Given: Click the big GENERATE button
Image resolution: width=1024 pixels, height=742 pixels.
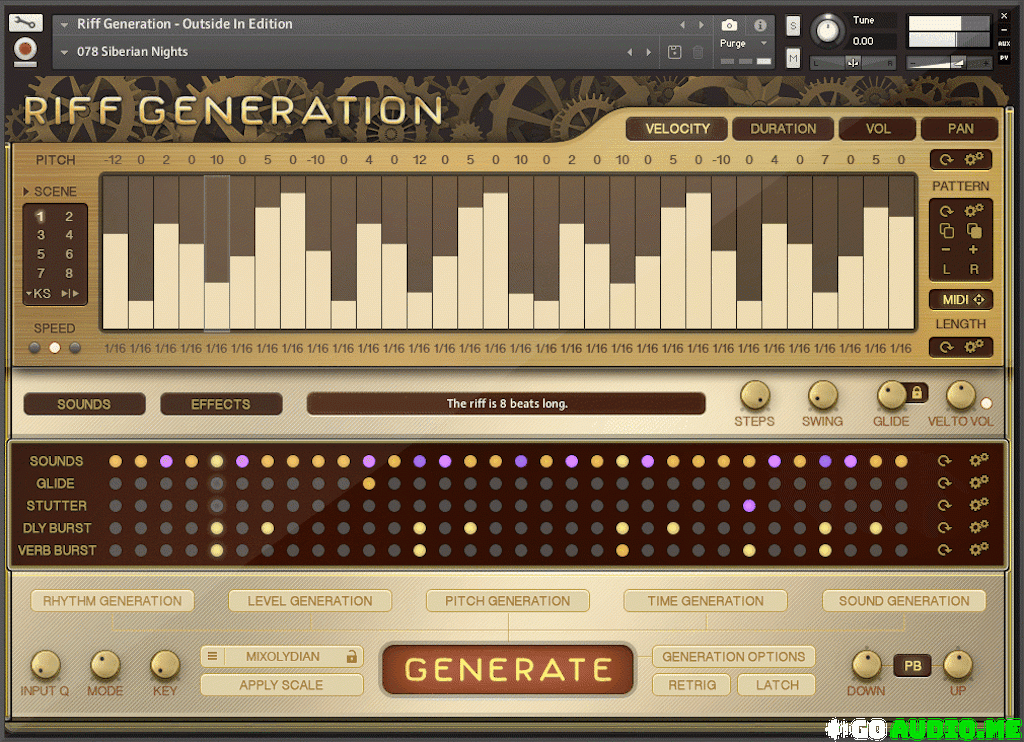Looking at the screenshot, I should [x=507, y=669].
